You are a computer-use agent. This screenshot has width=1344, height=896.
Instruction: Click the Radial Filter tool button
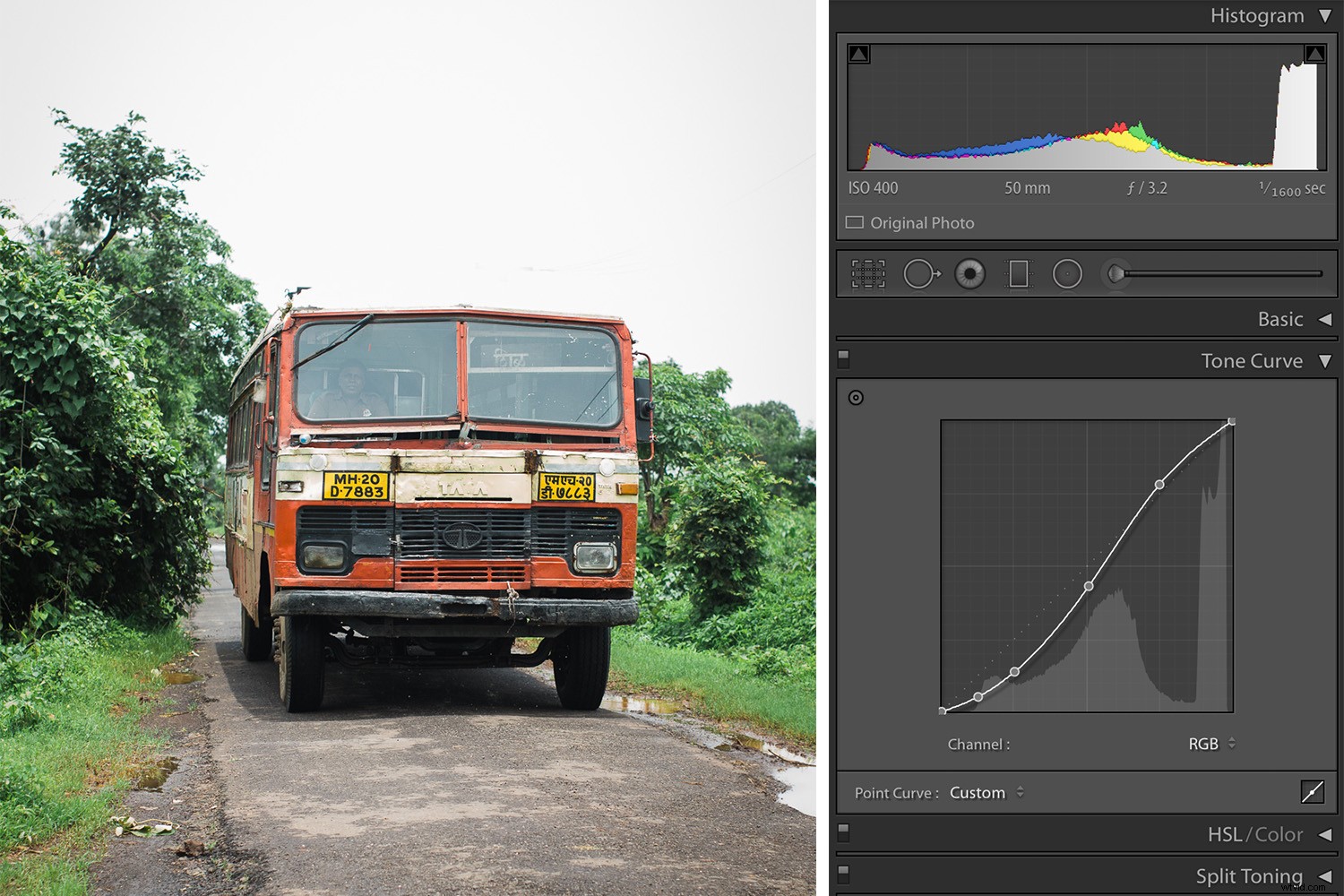[x=1067, y=273]
